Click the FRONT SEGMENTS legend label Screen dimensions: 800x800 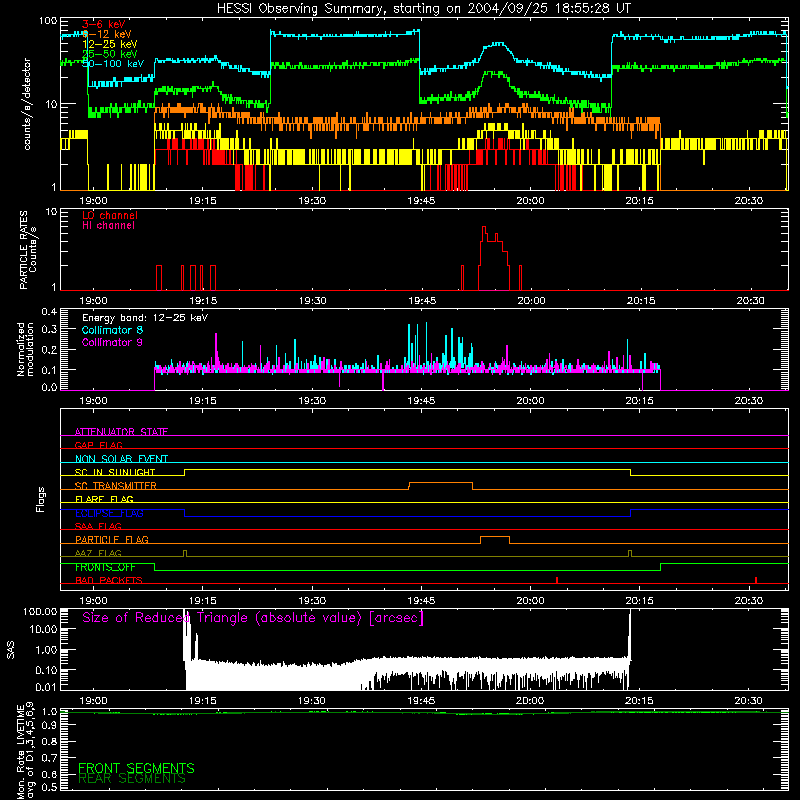click(x=136, y=768)
